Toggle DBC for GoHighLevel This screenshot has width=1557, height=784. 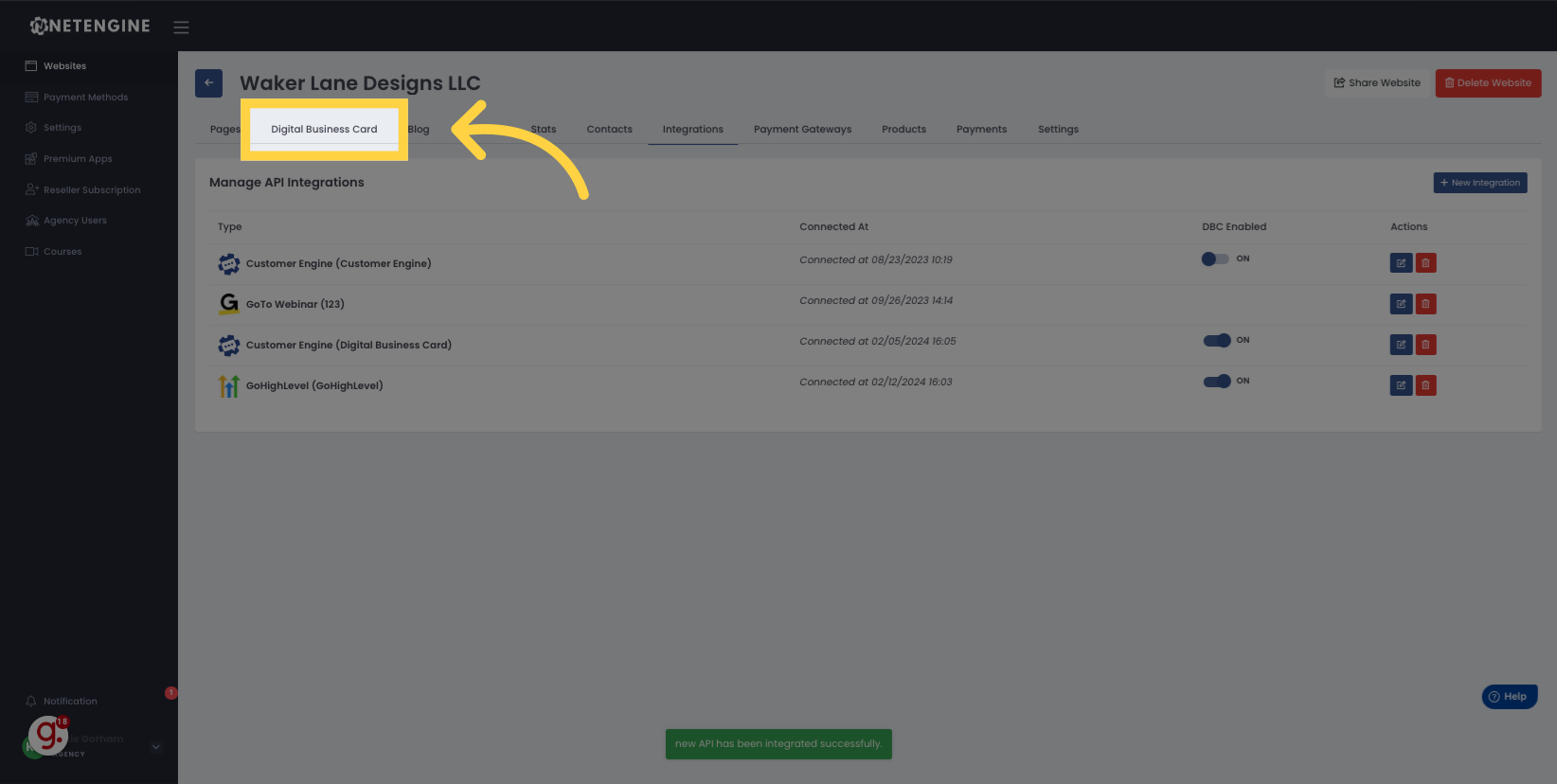[x=1217, y=381]
